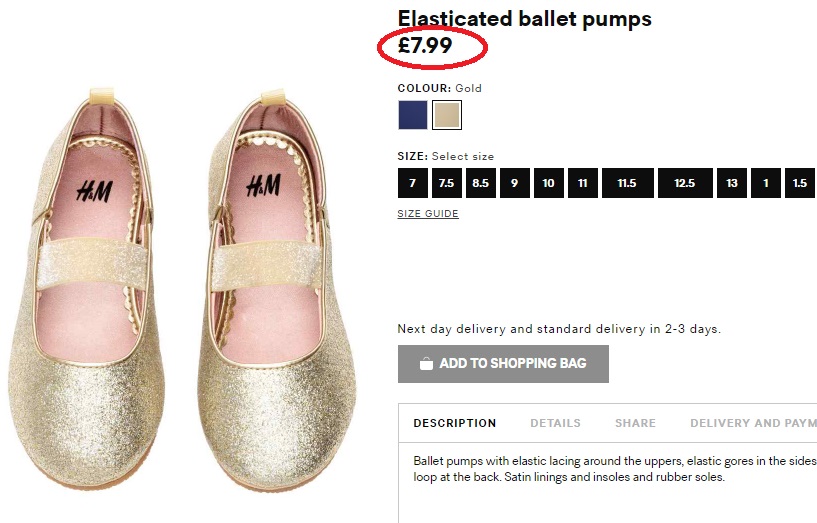Choose size 7.5
817x523 pixels.
click(x=447, y=183)
